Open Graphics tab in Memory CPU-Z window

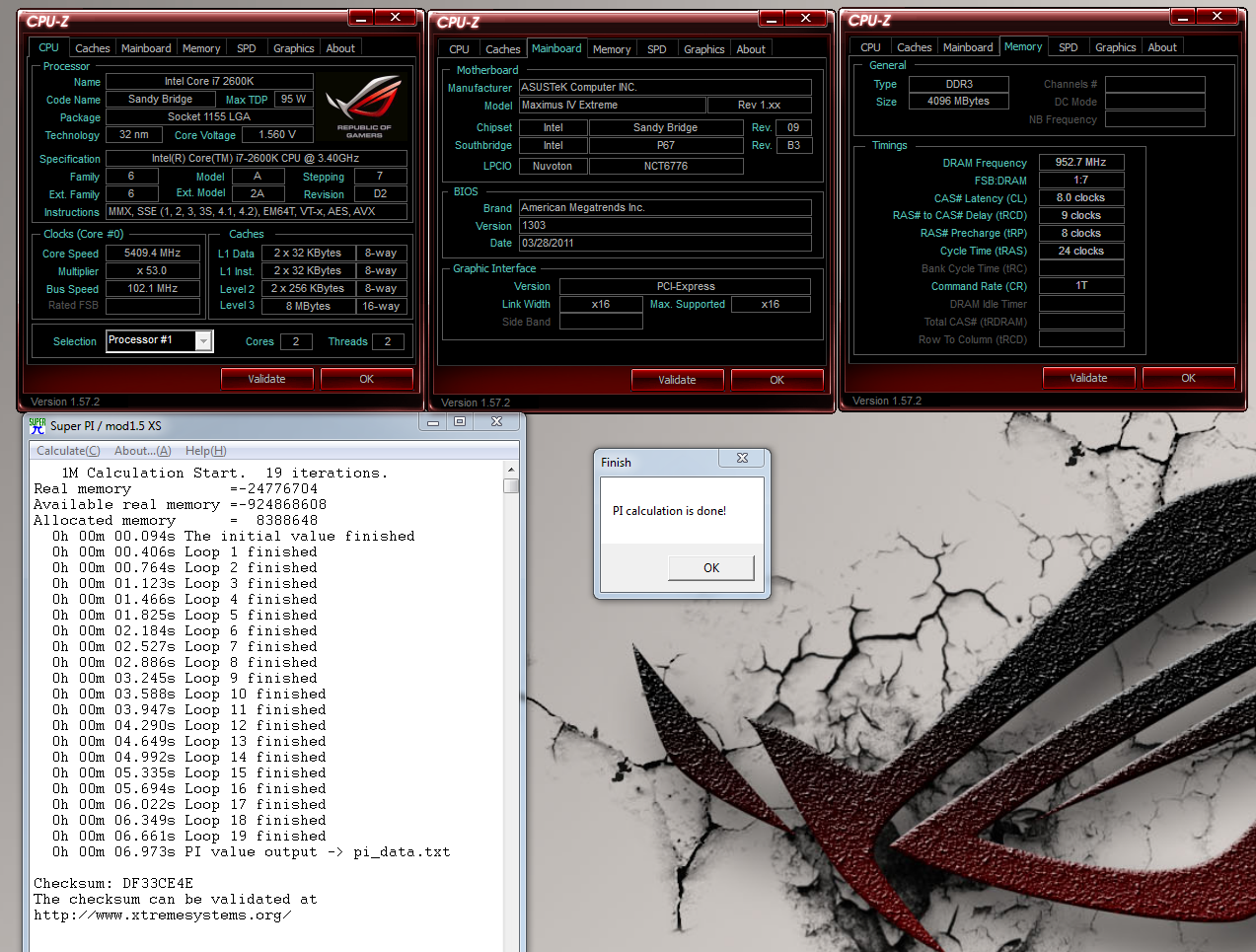pyautogui.click(x=1116, y=47)
